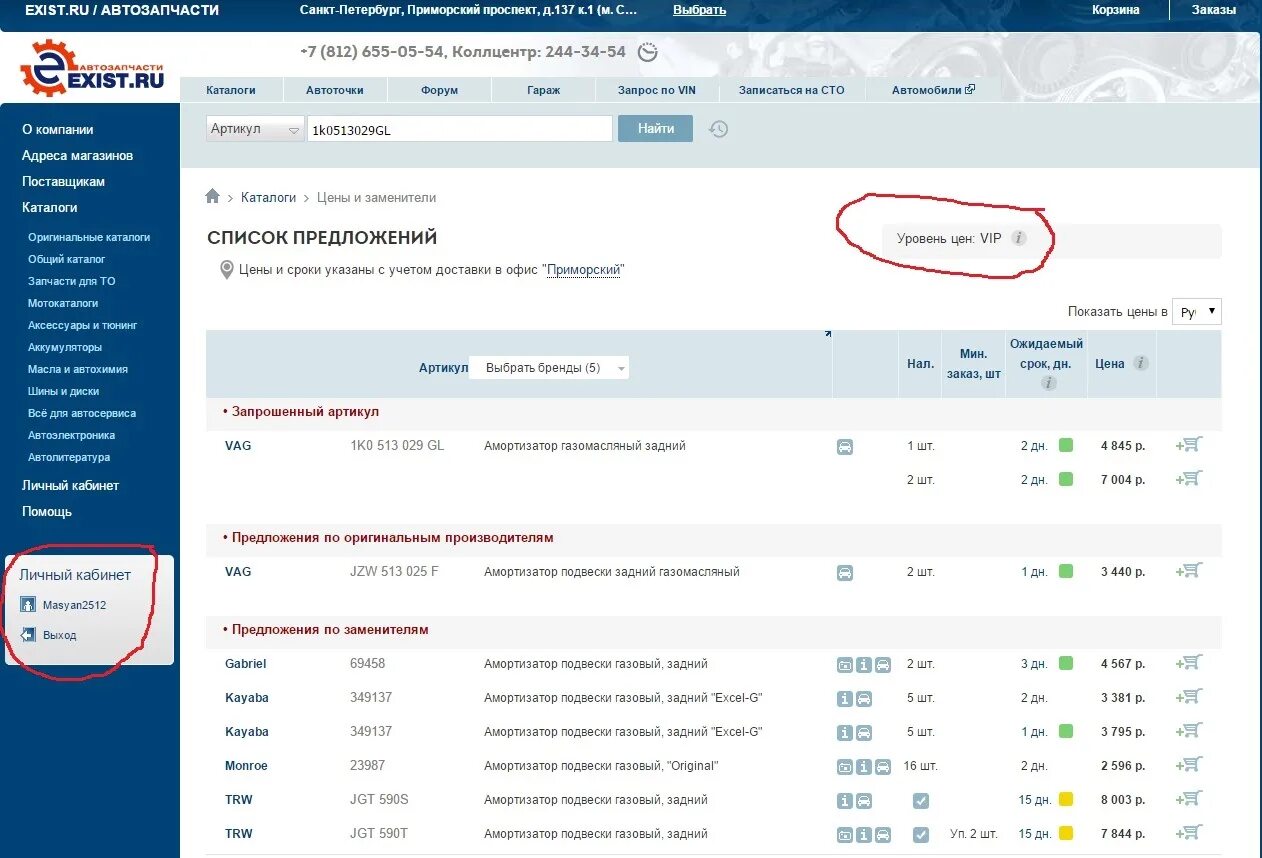Open info icon beside Цена column header
The height and width of the screenshot is (858, 1262).
(1140, 363)
